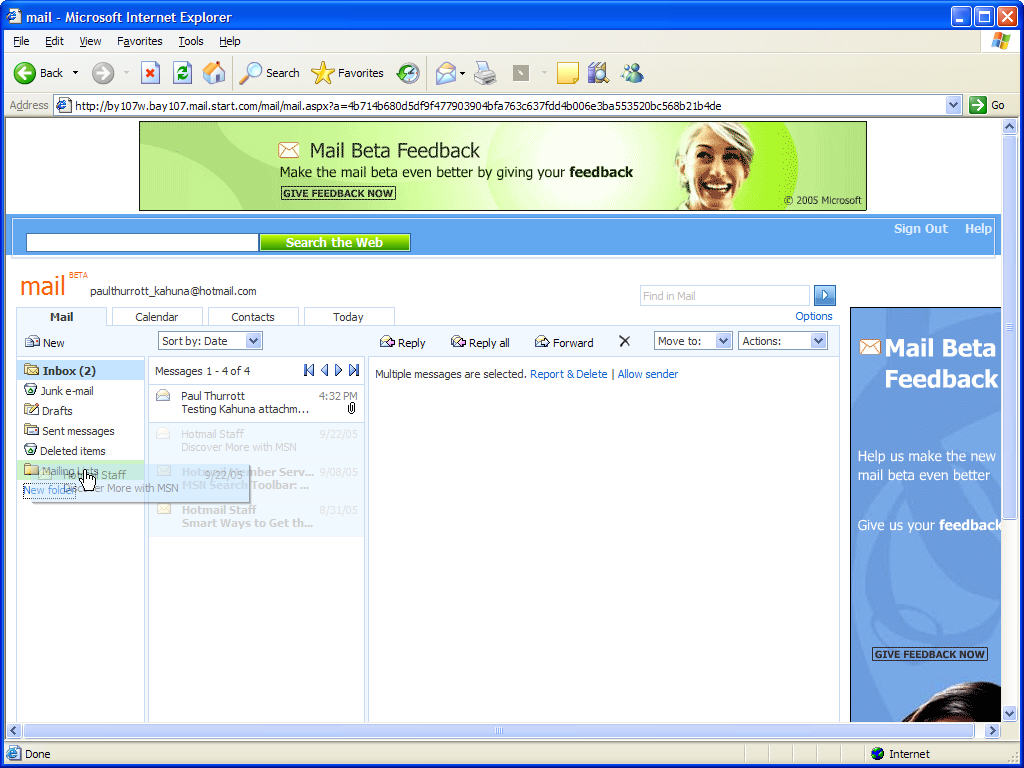The width and height of the screenshot is (1024, 768).
Task: Open the Favorites star in the toolbar
Action: coord(347,73)
